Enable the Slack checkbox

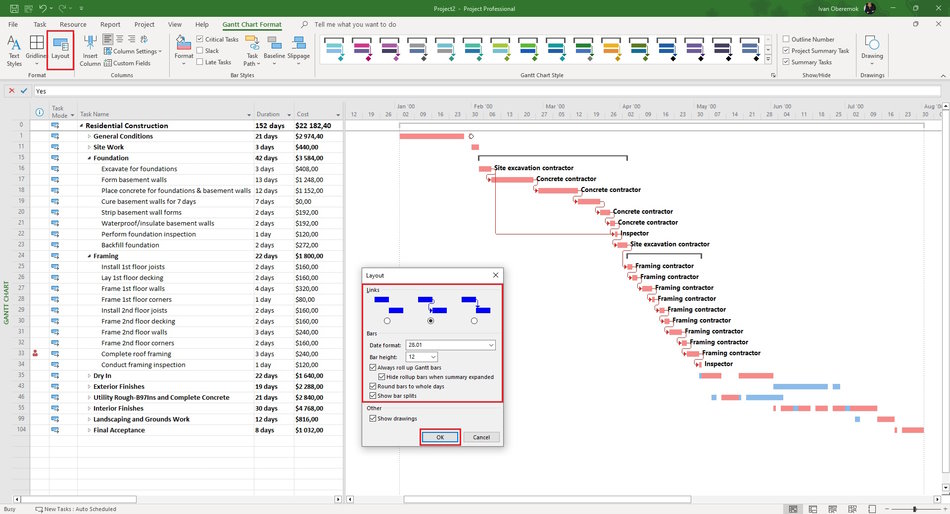coord(199,50)
